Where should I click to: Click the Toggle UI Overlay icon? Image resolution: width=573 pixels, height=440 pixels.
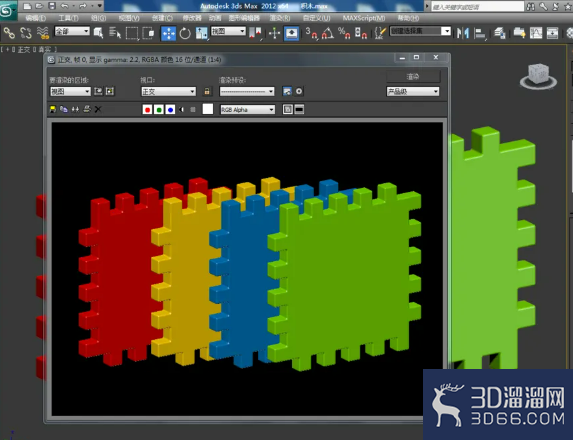[288, 109]
